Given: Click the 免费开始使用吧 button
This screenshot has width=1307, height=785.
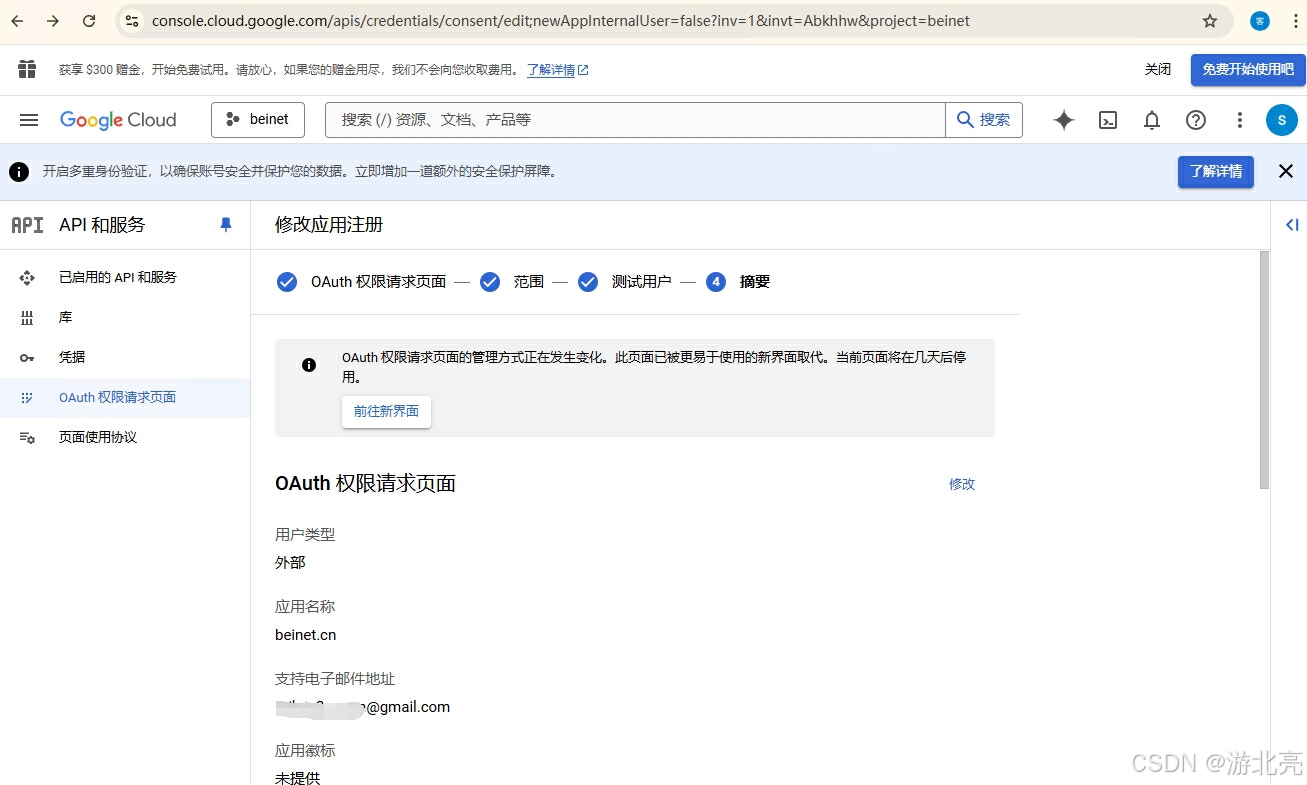Looking at the screenshot, I should coord(1248,69).
